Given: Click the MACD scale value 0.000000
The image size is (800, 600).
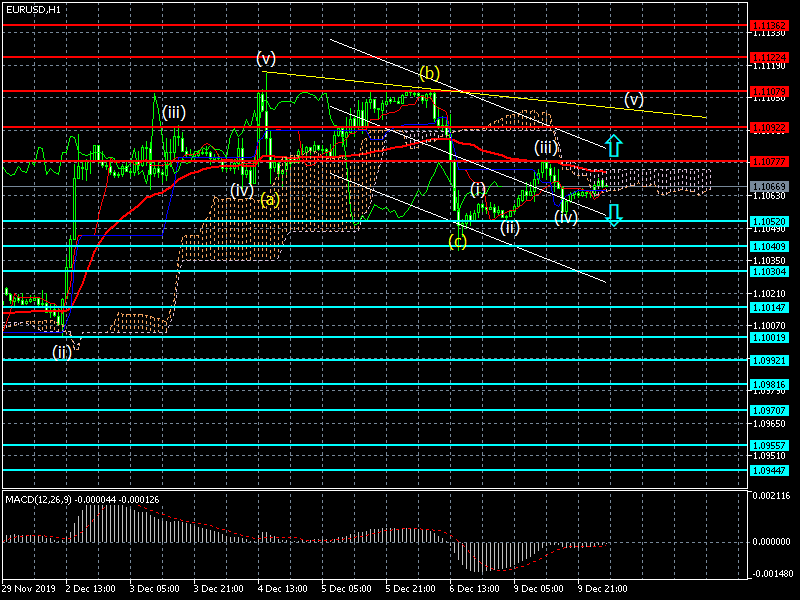Looking at the screenshot, I should (x=771, y=542).
